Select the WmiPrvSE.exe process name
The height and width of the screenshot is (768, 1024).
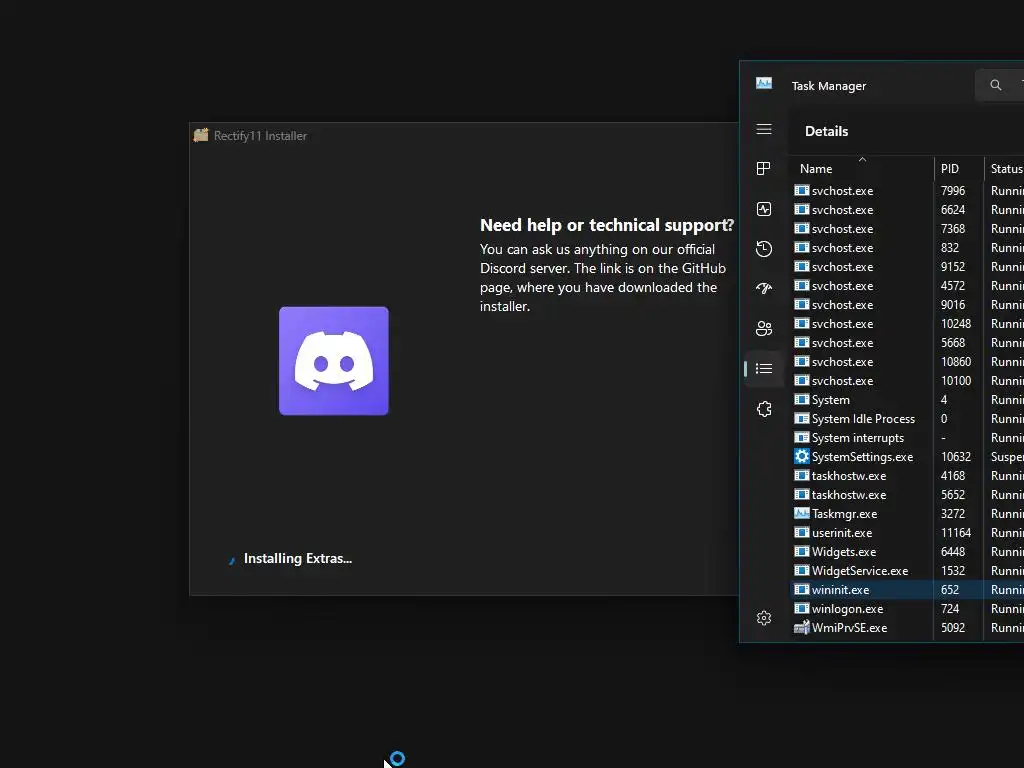click(x=850, y=628)
